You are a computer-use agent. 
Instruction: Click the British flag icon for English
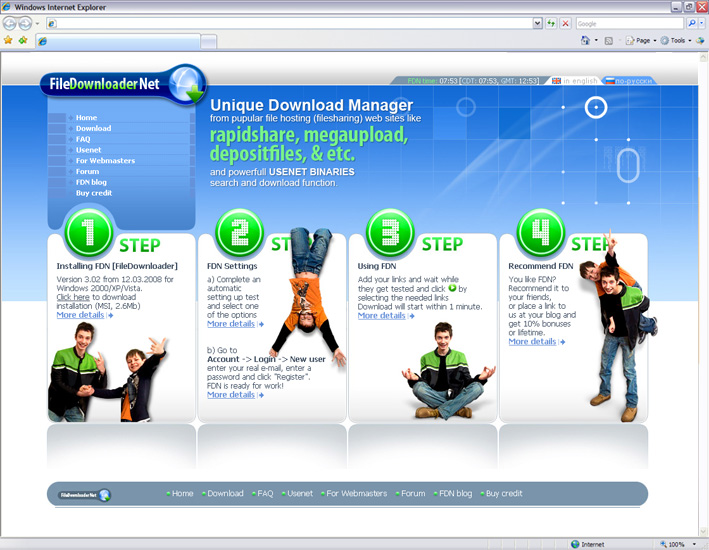(556, 81)
